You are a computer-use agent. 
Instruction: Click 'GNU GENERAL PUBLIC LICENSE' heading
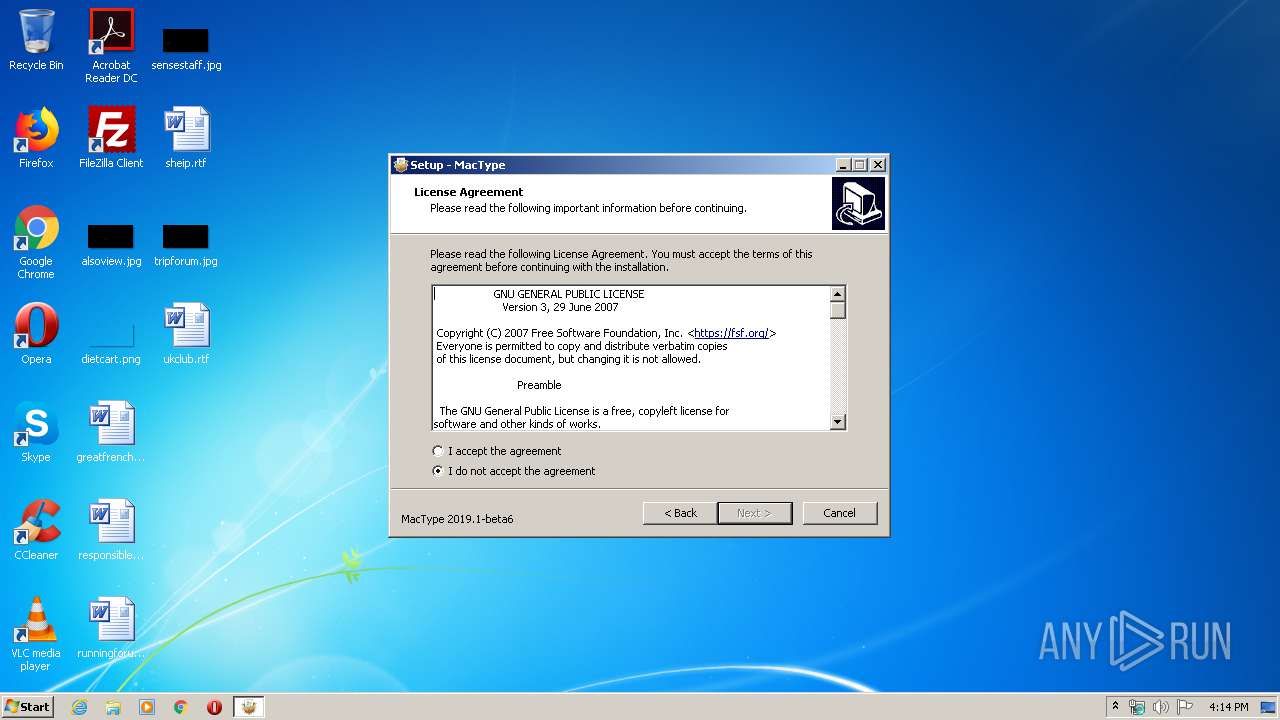click(x=569, y=294)
